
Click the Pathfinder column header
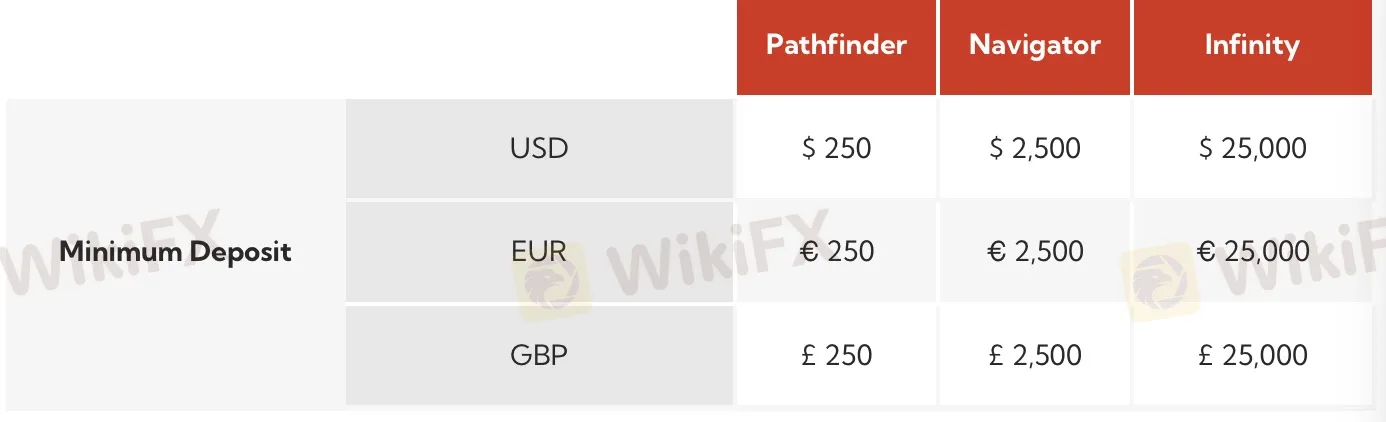(x=836, y=46)
